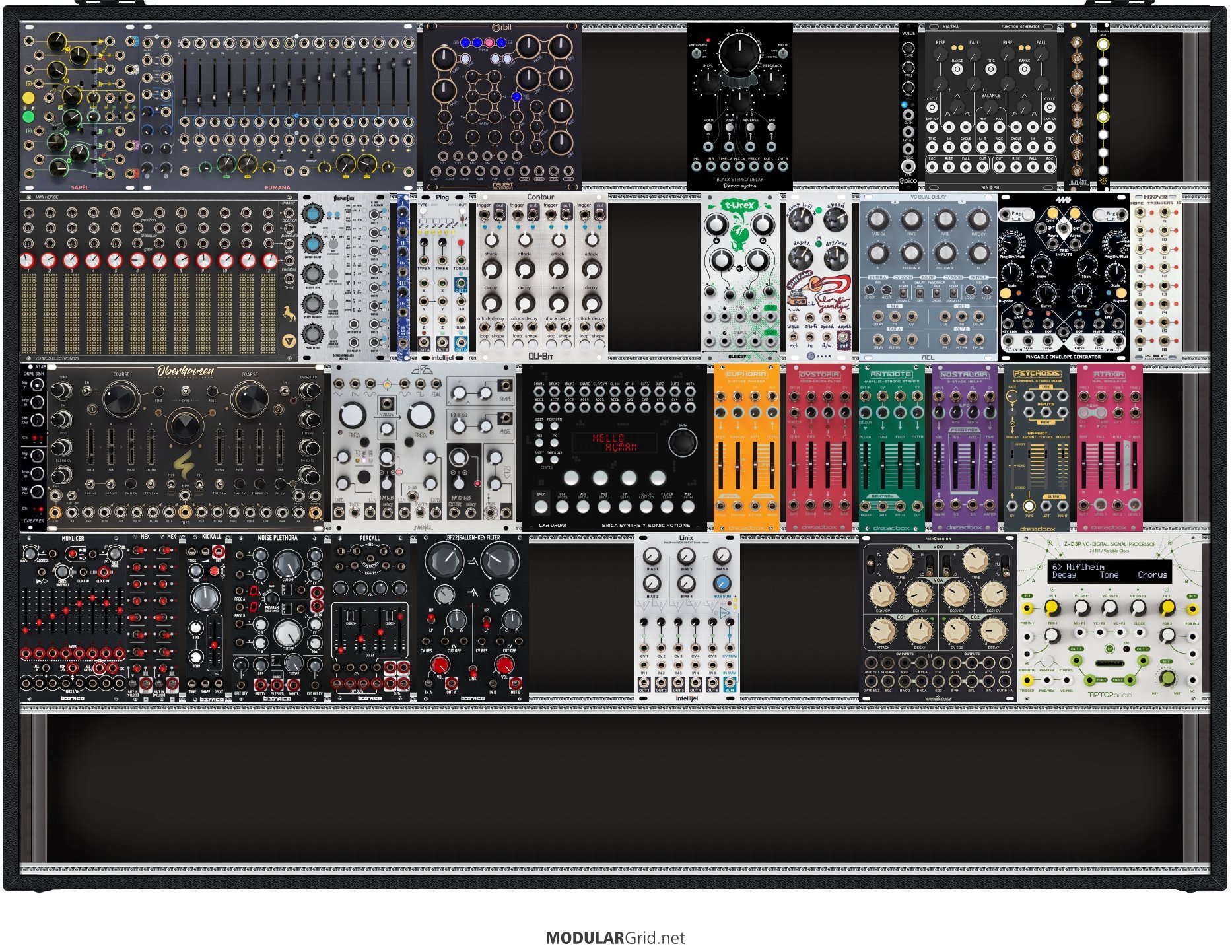
Task: Click the center knob on Oberhausen
Action: point(185,426)
